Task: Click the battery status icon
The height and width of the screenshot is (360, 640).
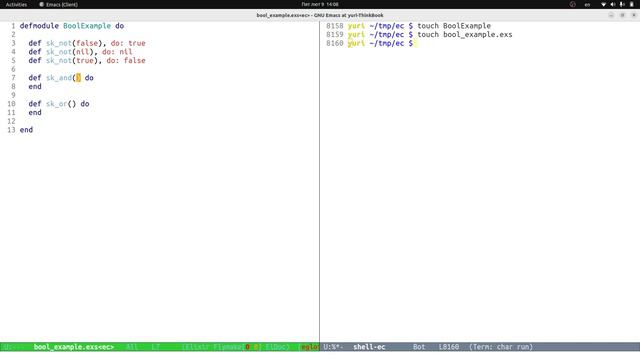Action: [631, 4]
